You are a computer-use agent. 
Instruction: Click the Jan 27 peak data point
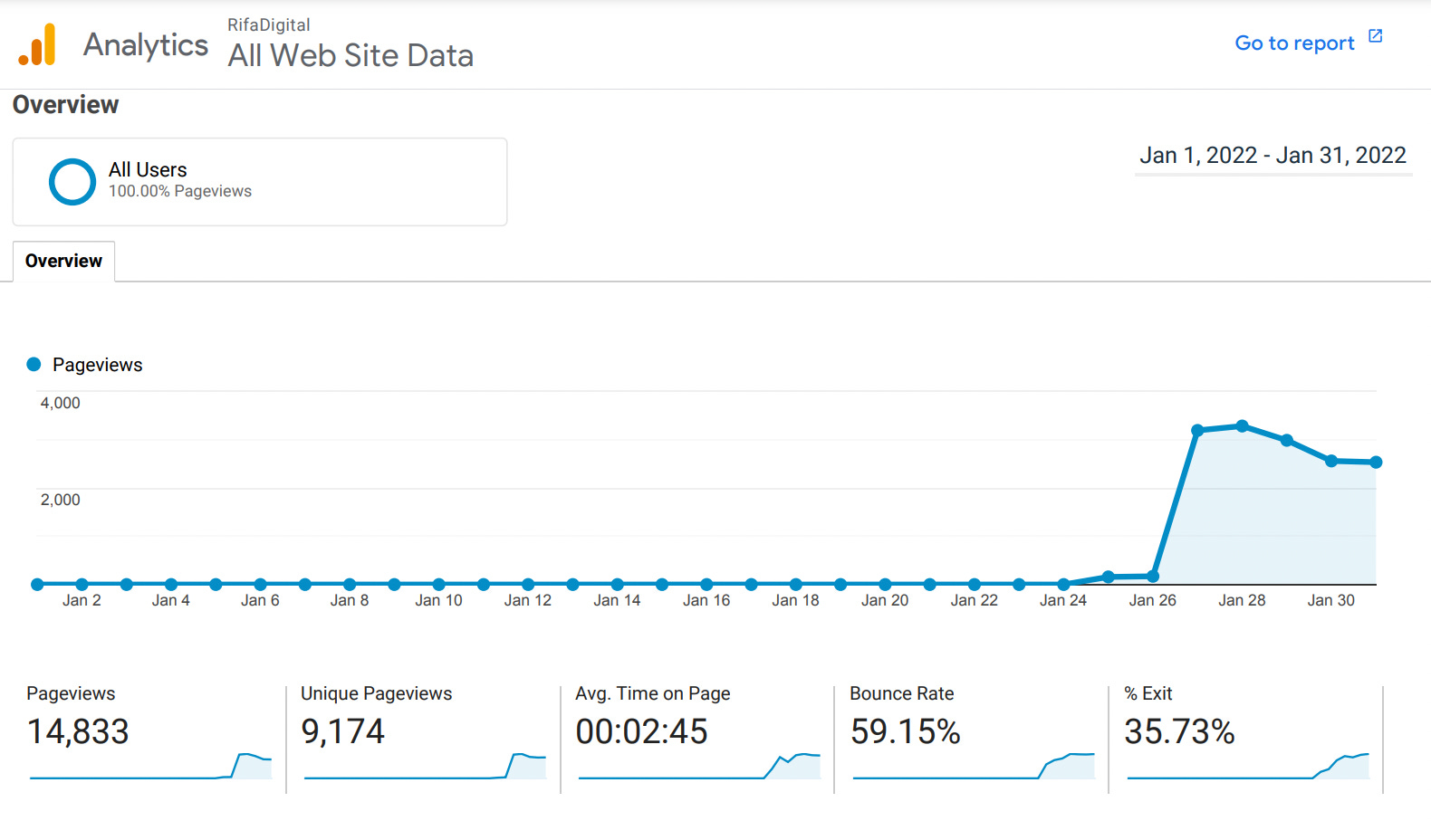(1197, 430)
